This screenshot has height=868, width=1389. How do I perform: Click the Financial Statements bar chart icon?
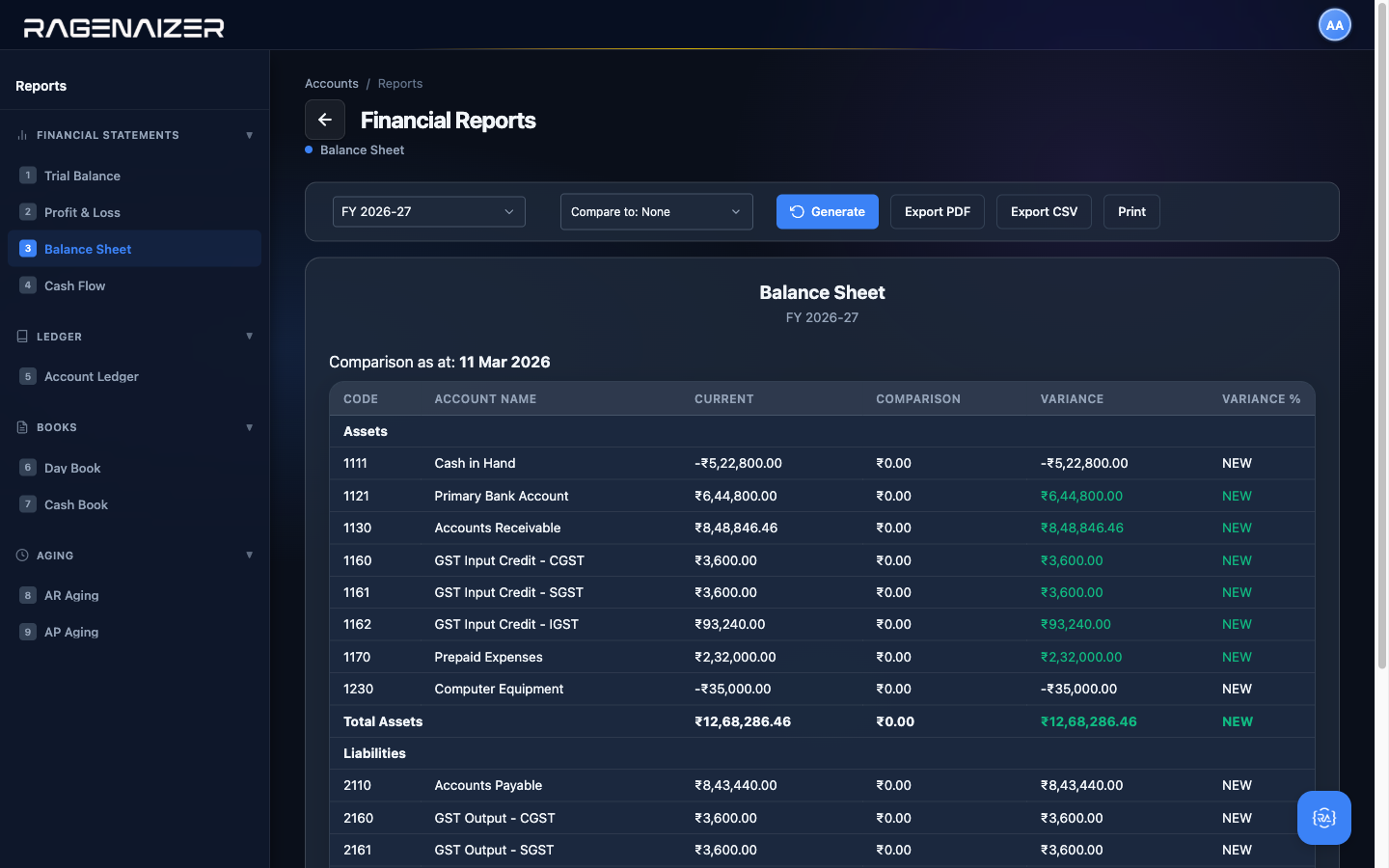pos(22,135)
